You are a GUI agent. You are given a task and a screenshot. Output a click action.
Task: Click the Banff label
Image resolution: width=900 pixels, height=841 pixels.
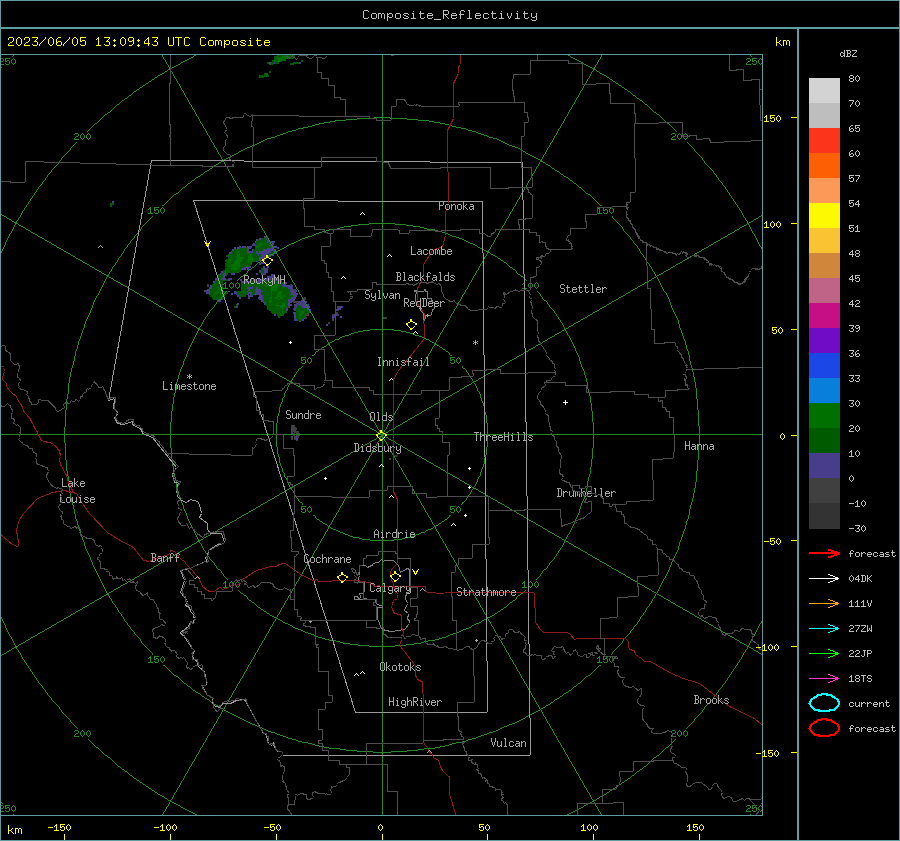165,558
